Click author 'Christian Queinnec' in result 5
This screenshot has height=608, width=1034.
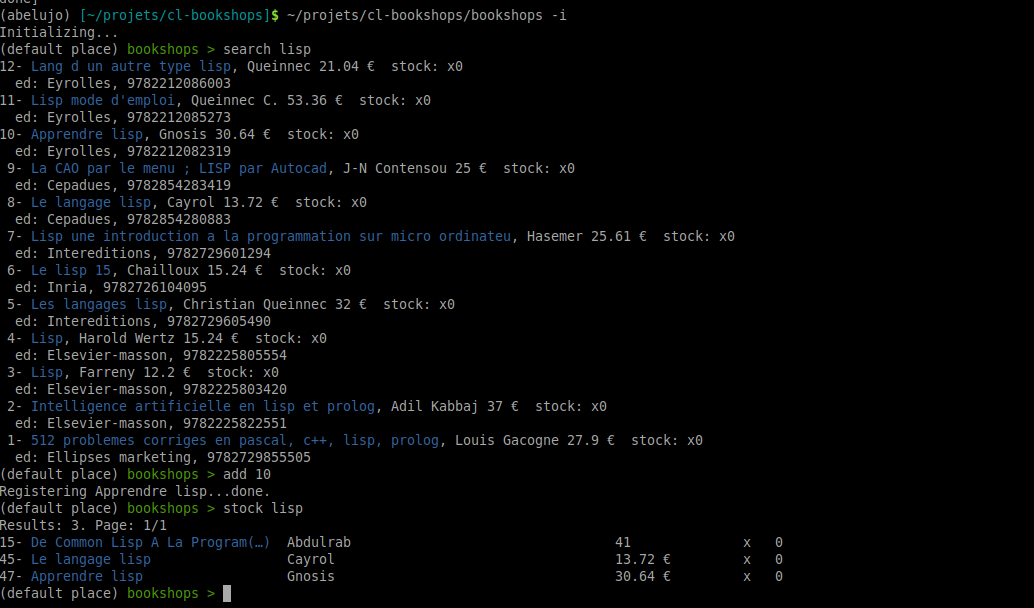255,305
